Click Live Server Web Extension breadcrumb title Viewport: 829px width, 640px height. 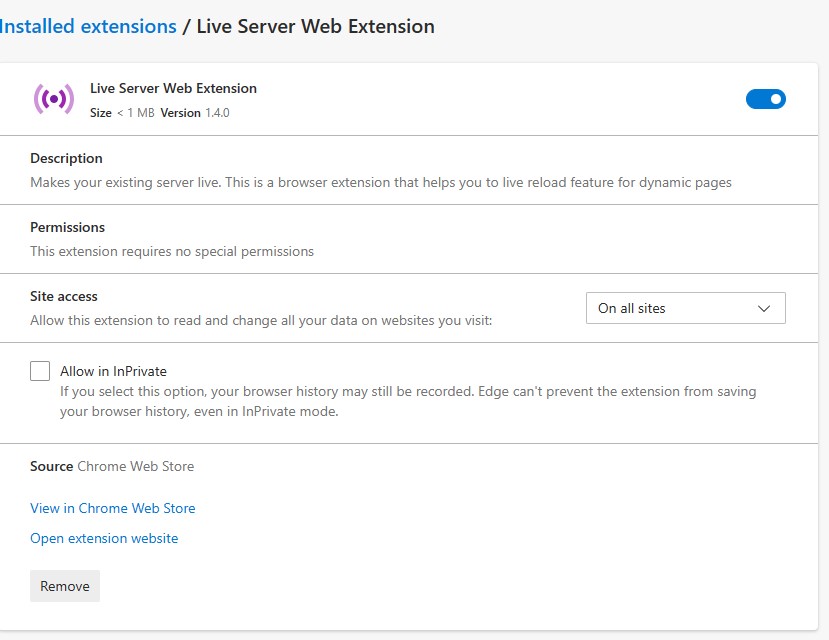pyautogui.click(x=316, y=26)
